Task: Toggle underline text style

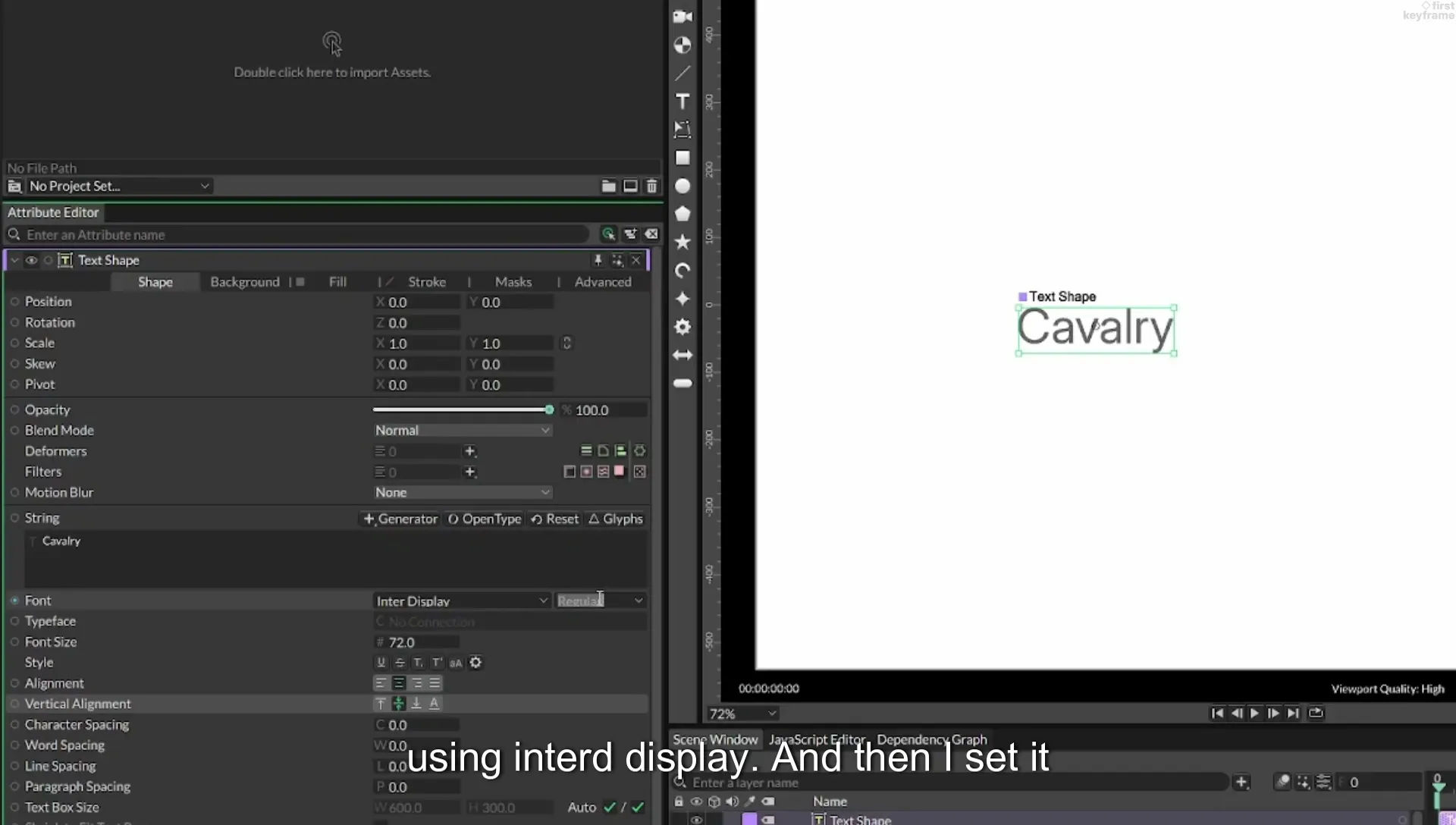Action: click(x=381, y=663)
